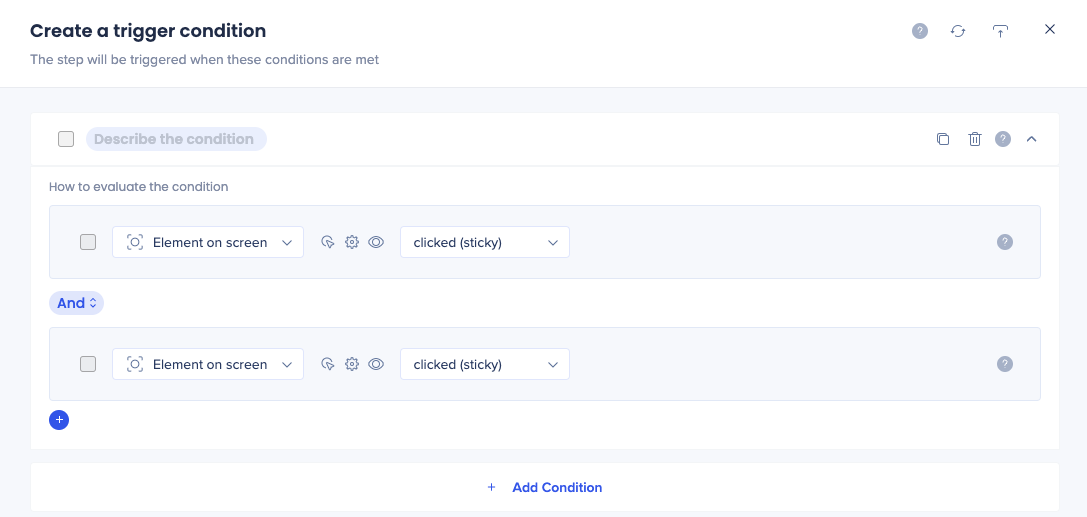Click the 'Add Condition' button
Image resolution: width=1087 pixels, height=517 pixels.
pyautogui.click(x=545, y=487)
